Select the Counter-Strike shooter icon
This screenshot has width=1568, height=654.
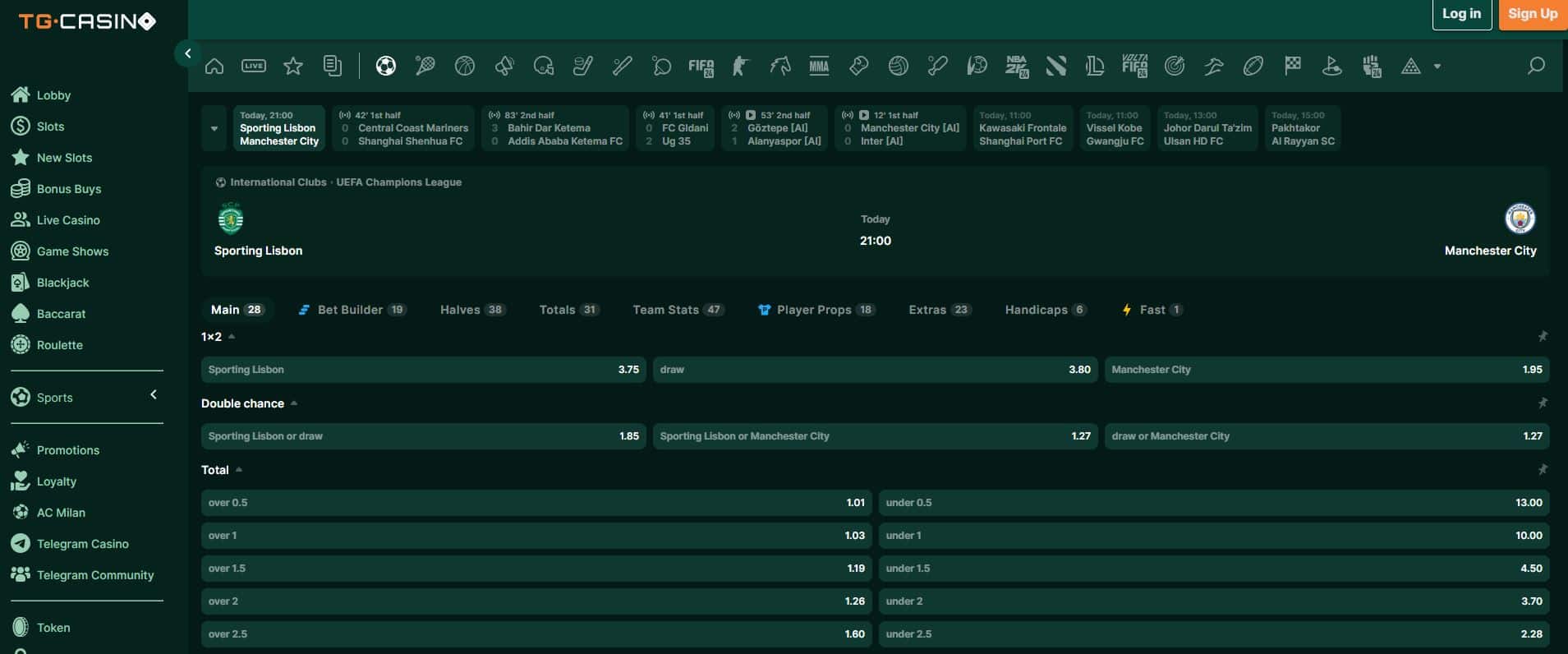pyautogui.click(x=741, y=67)
